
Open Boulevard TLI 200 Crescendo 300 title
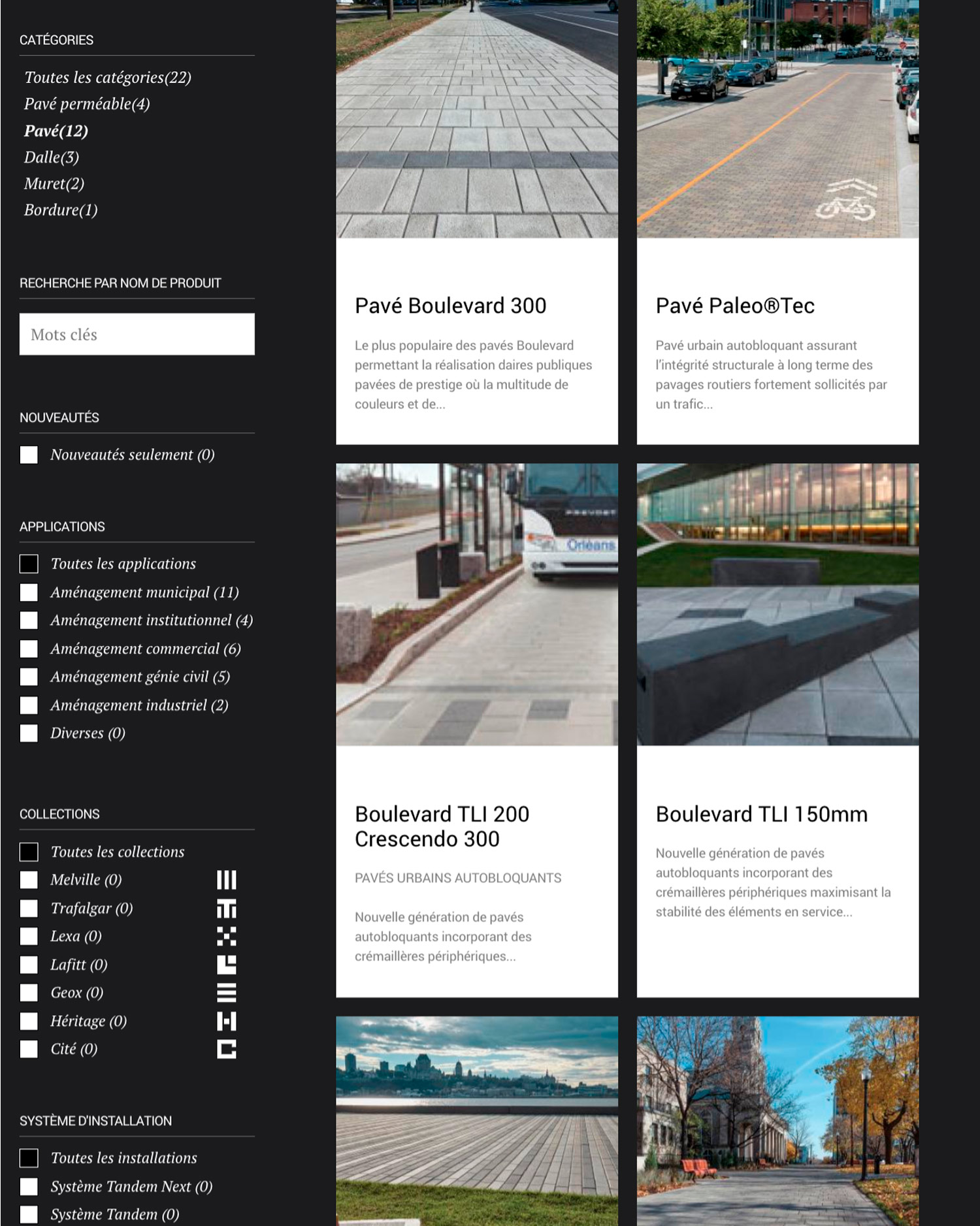tap(442, 826)
